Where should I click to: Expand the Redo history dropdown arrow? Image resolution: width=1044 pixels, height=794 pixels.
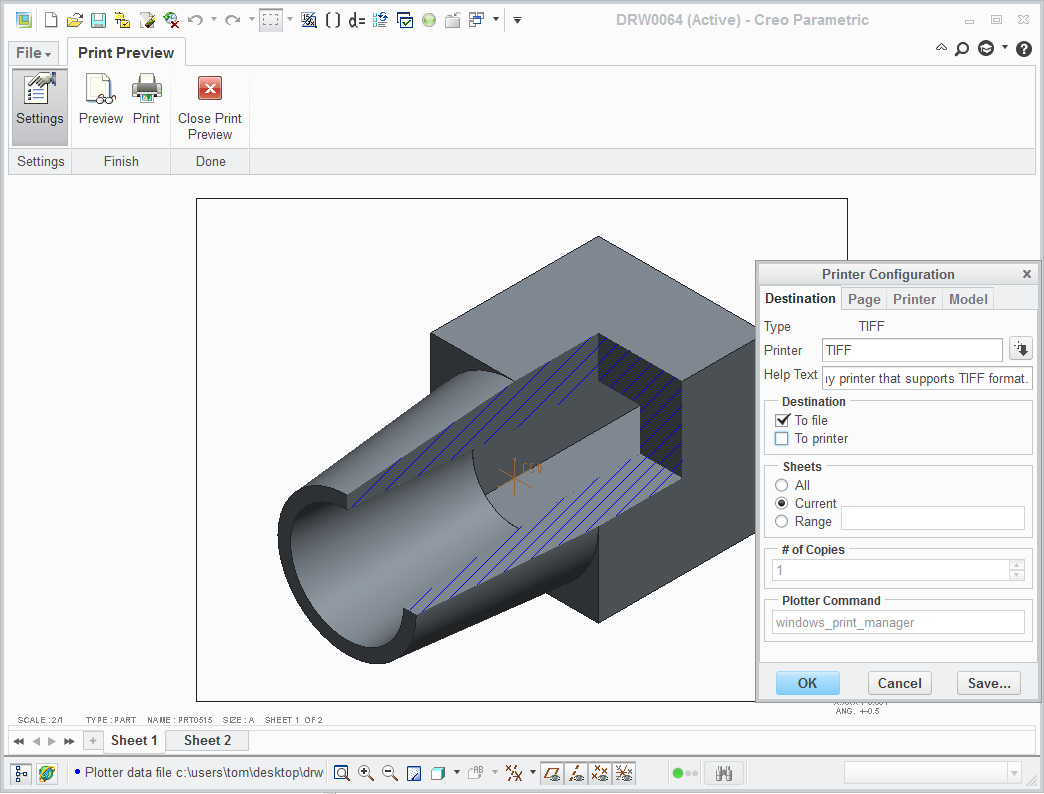coord(252,19)
